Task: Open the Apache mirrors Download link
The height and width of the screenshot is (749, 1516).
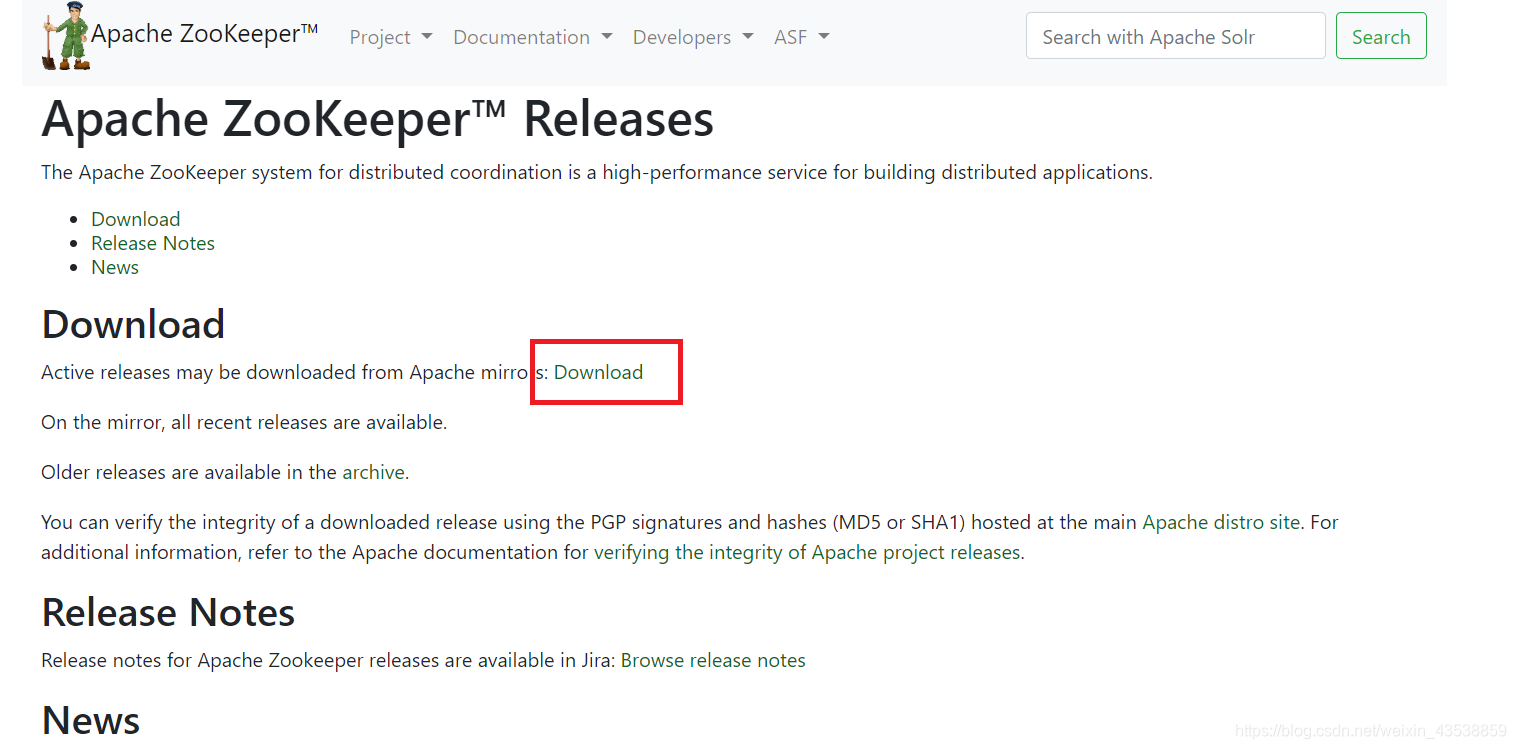Action: pyautogui.click(x=598, y=372)
